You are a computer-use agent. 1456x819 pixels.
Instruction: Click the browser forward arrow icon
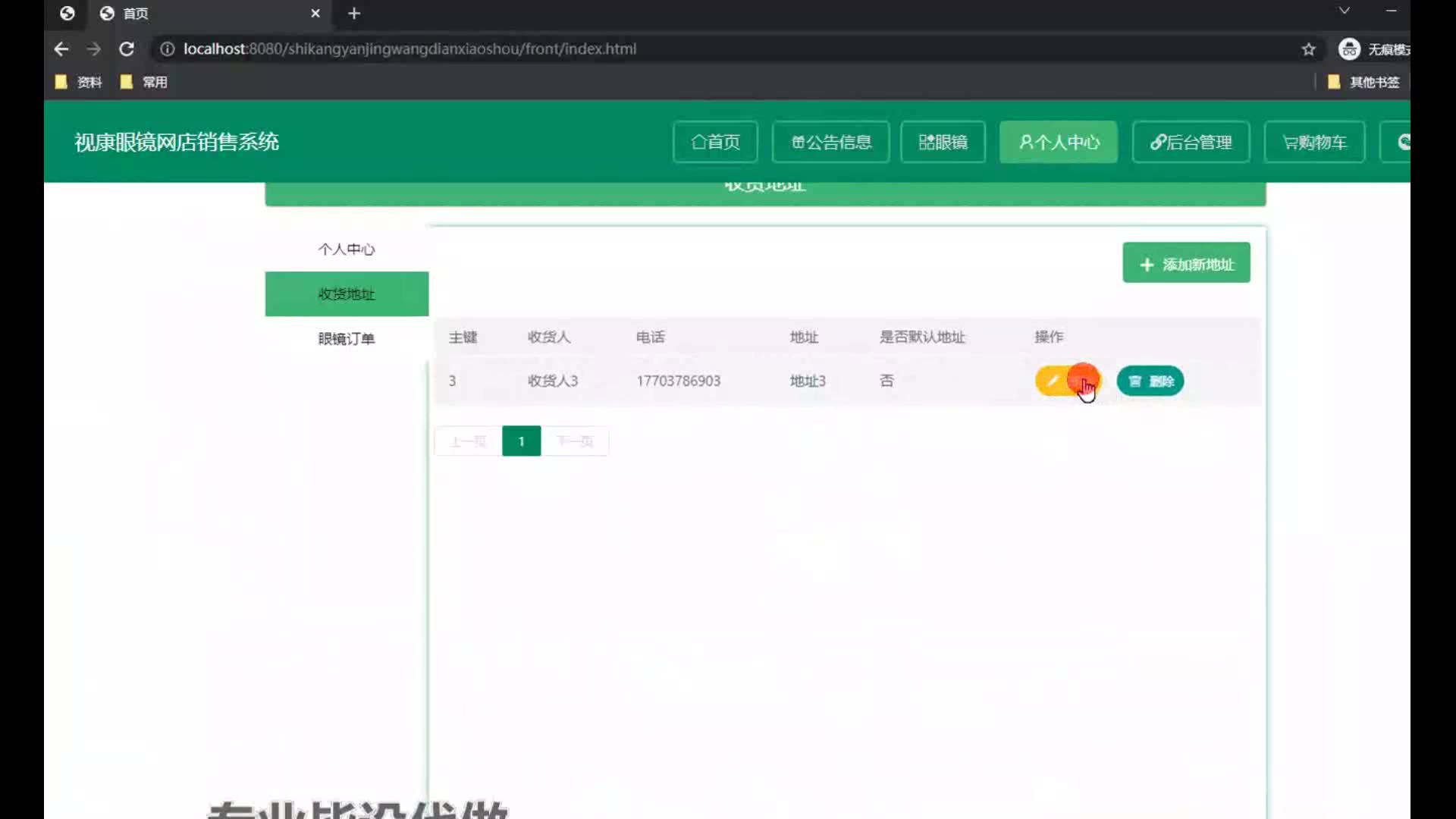pos(93,49)
